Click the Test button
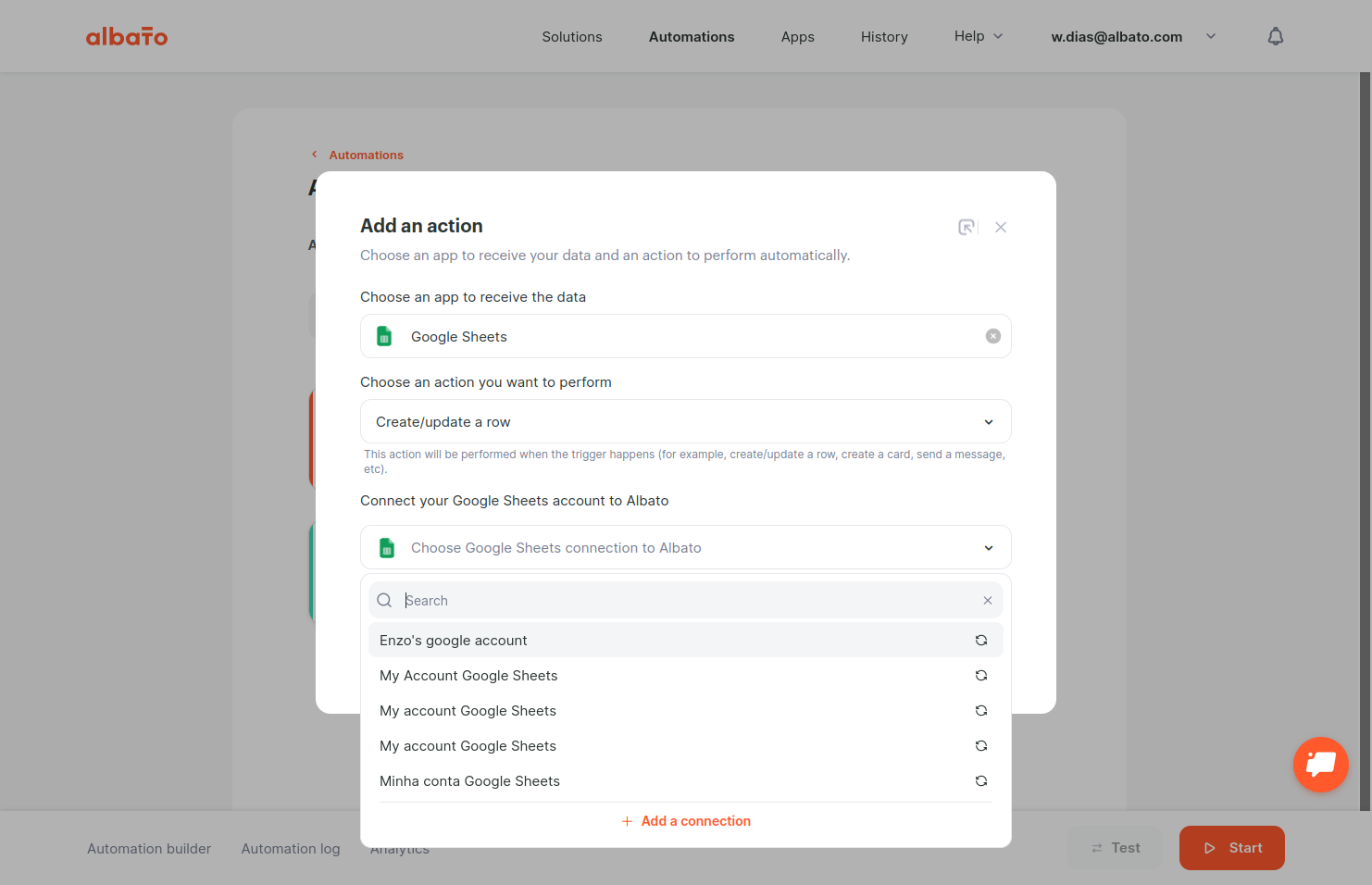 [1115, 848]
